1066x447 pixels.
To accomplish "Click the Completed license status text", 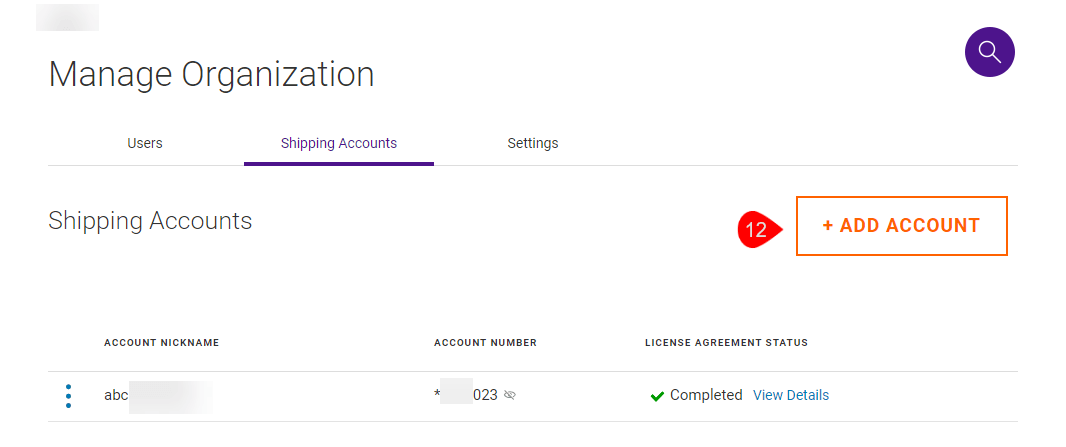I will (706, 395).
